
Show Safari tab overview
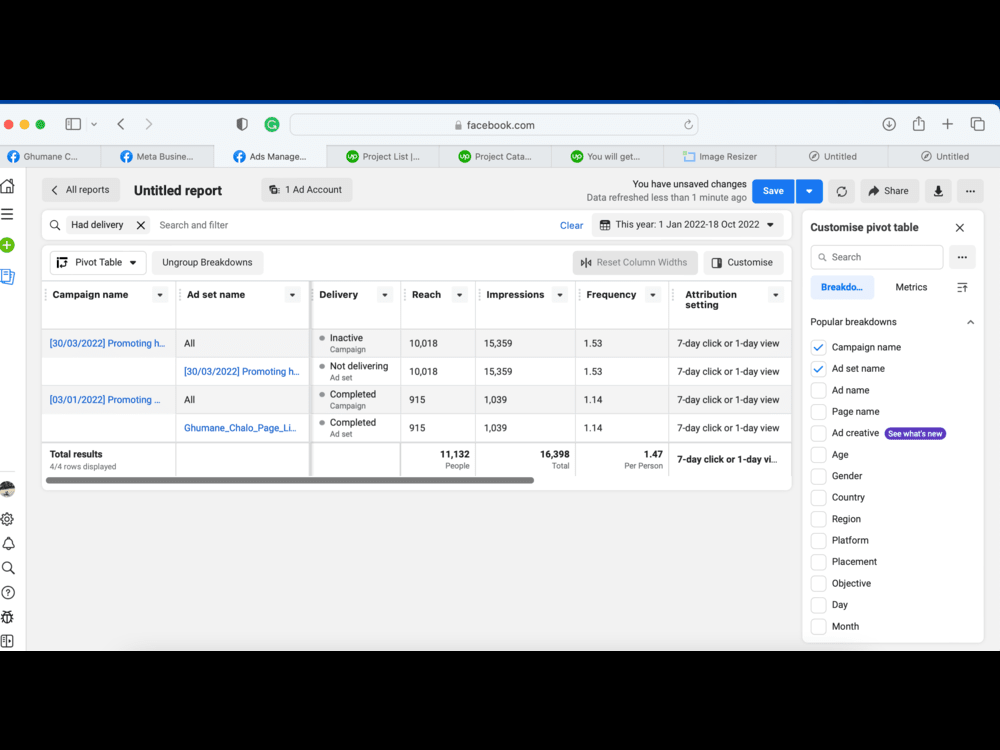(978, 124)
